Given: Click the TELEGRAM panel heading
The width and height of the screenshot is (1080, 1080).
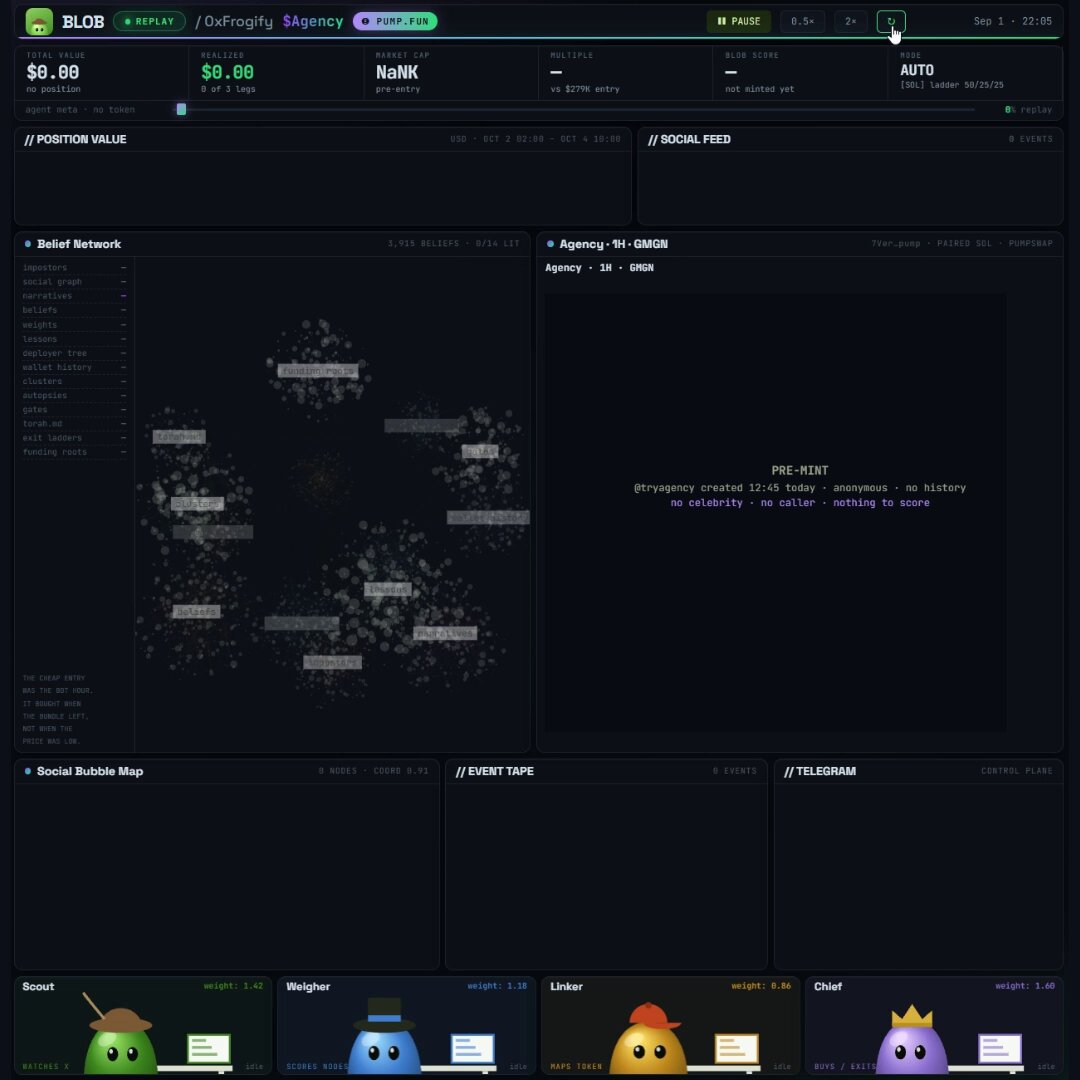Looking at the screenshot, I should (x=820, y=771).
